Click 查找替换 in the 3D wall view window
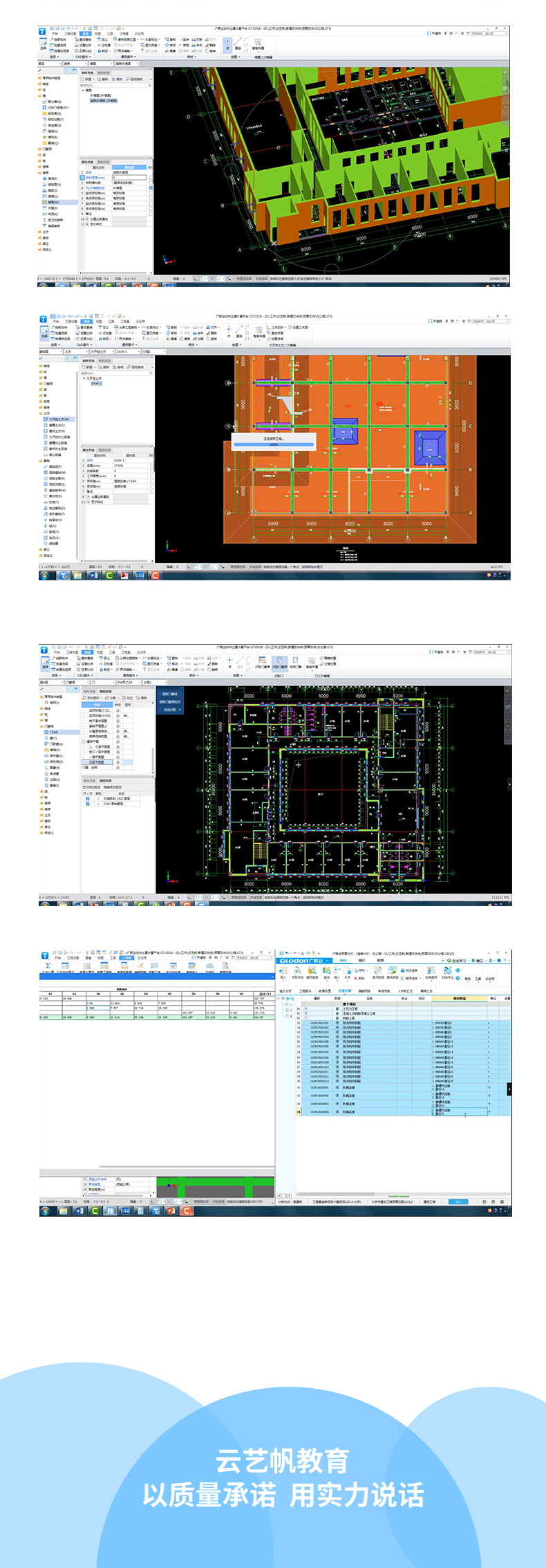546x1568 pixels. 83,39
